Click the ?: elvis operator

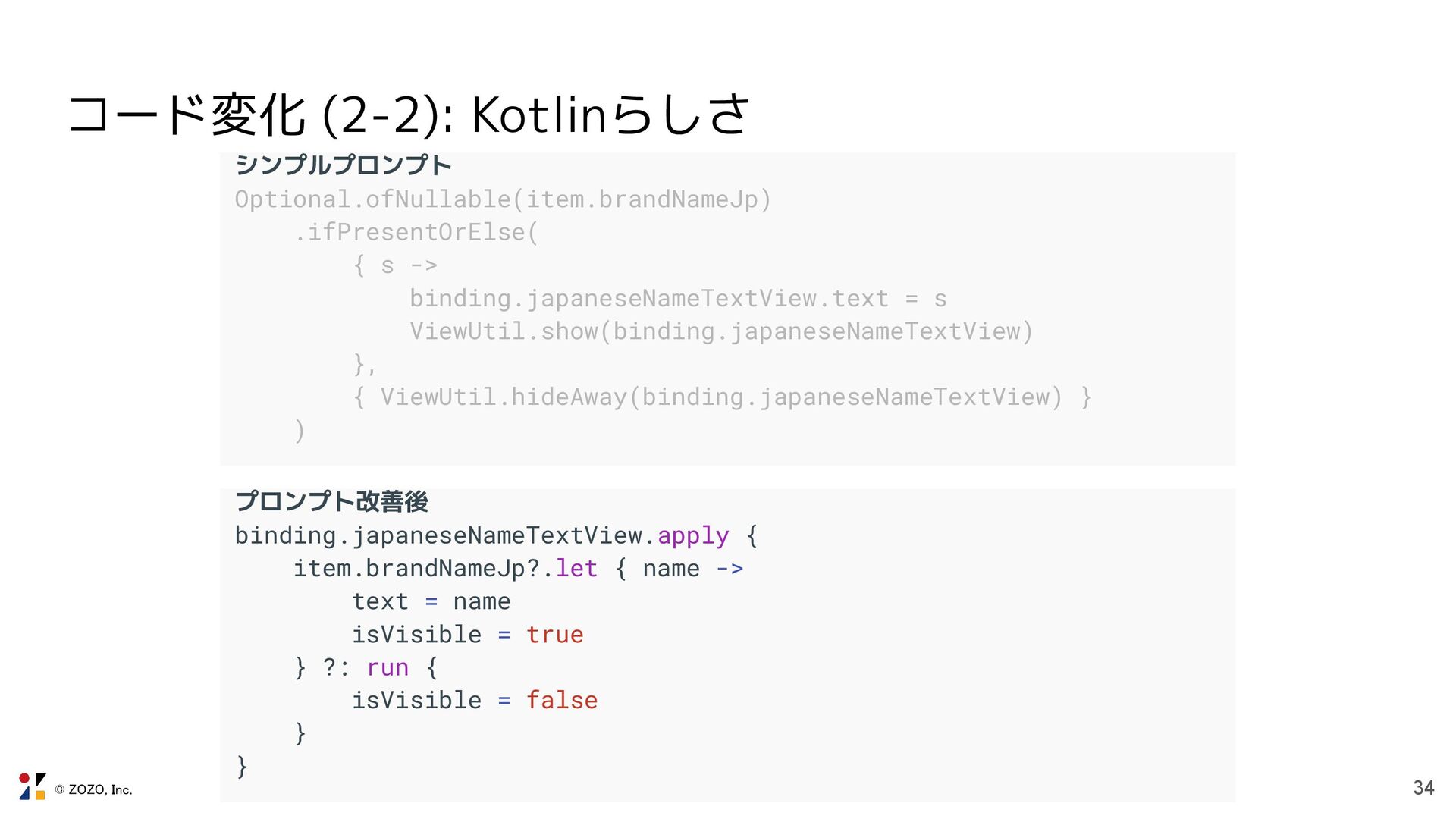coord(336,667)
